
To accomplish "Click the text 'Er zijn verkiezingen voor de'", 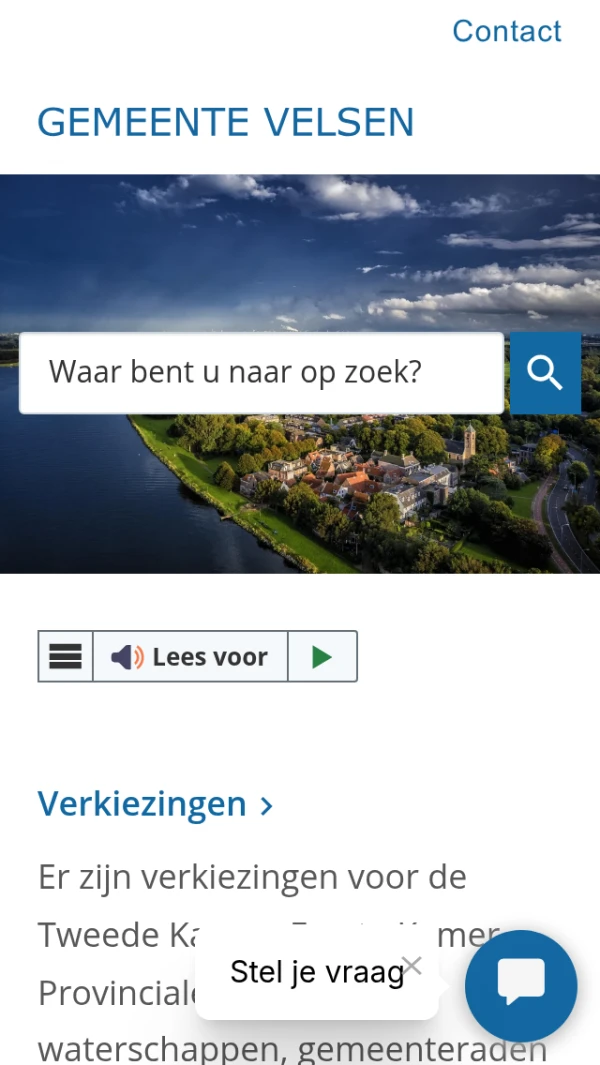I will (x=252, y=877).
